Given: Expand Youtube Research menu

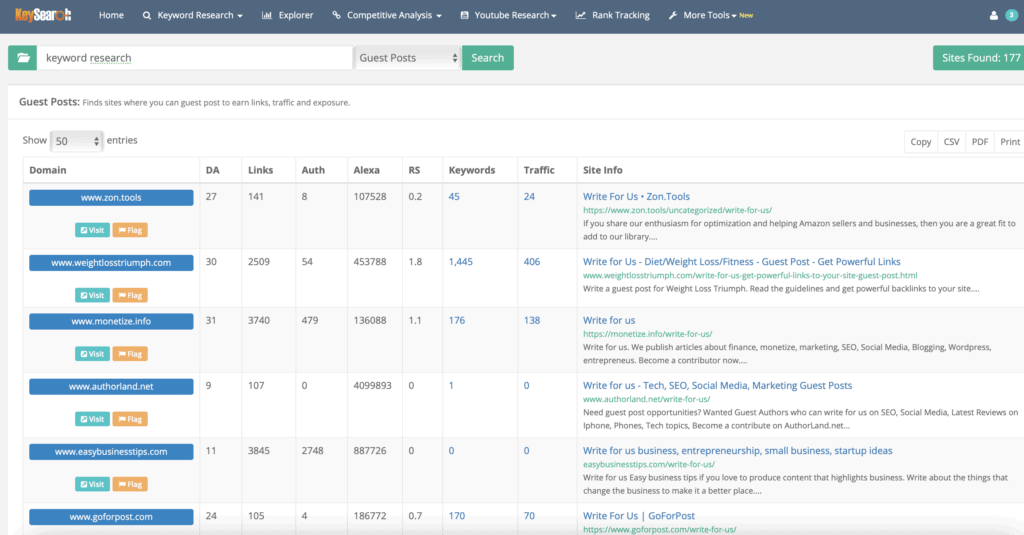Looking at the screenshot, I should 509,15.
